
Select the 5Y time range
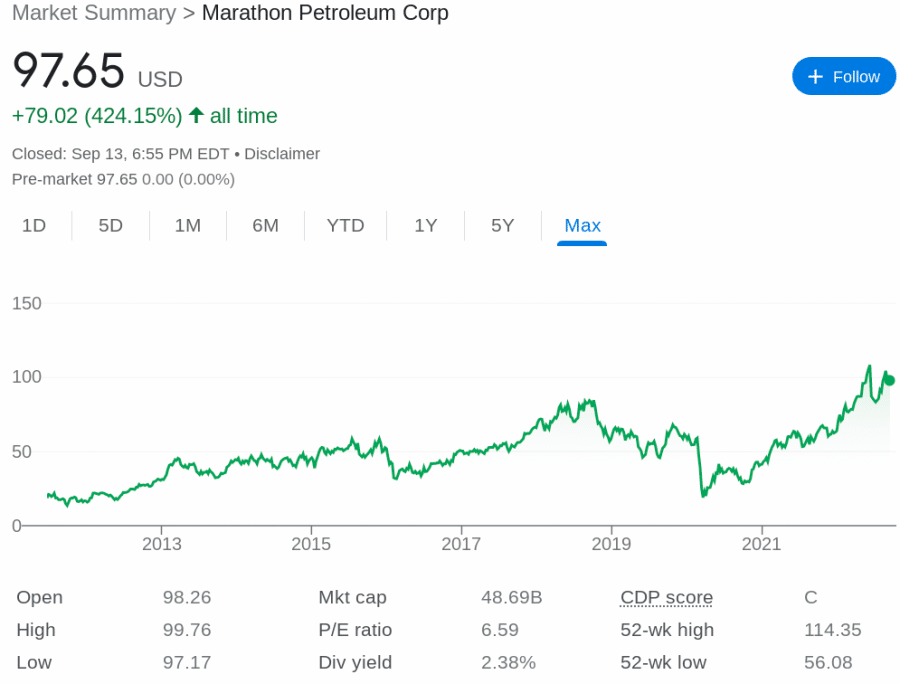pos(502,225)
